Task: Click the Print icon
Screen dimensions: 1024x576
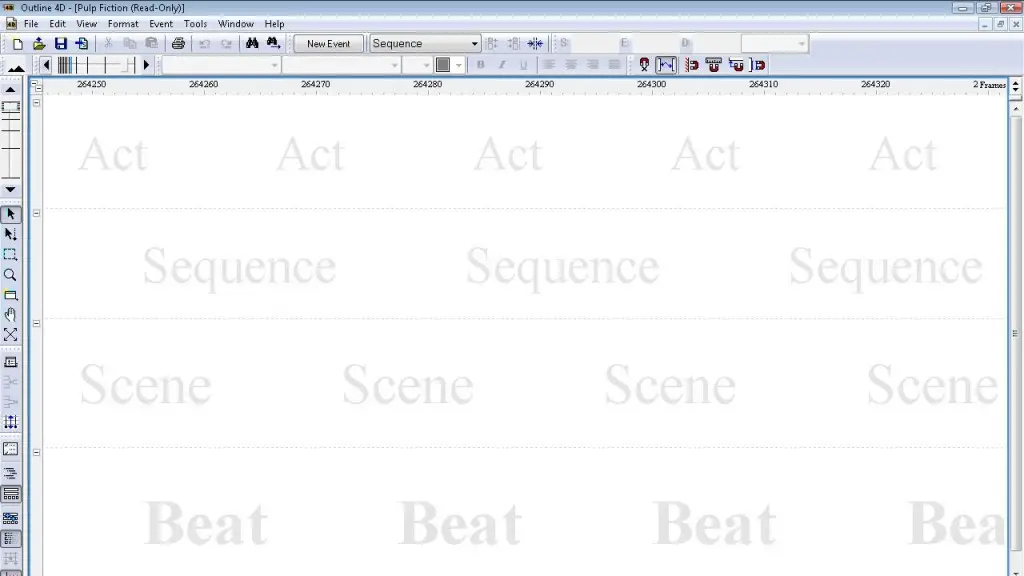Action: [x=178, y=44]
